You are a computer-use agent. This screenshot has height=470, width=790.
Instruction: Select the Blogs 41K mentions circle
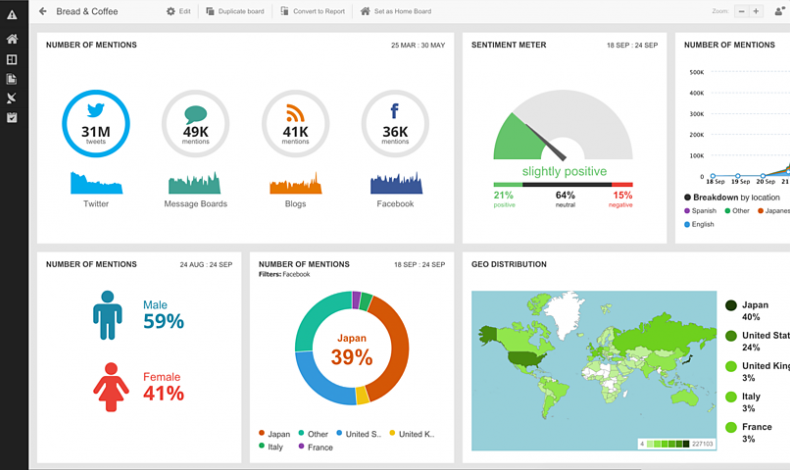tap(295, 123)
